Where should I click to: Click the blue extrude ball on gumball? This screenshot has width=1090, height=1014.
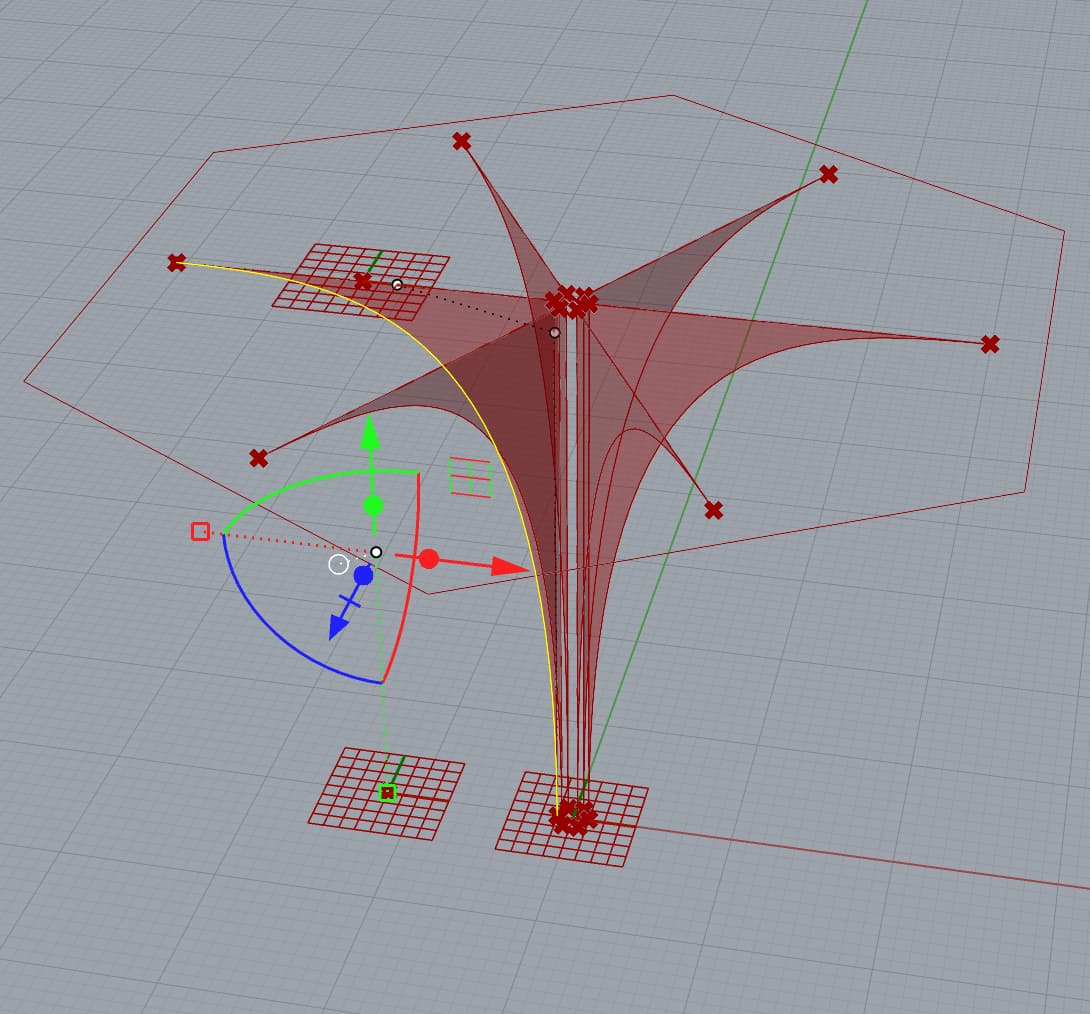click(364, 575)
